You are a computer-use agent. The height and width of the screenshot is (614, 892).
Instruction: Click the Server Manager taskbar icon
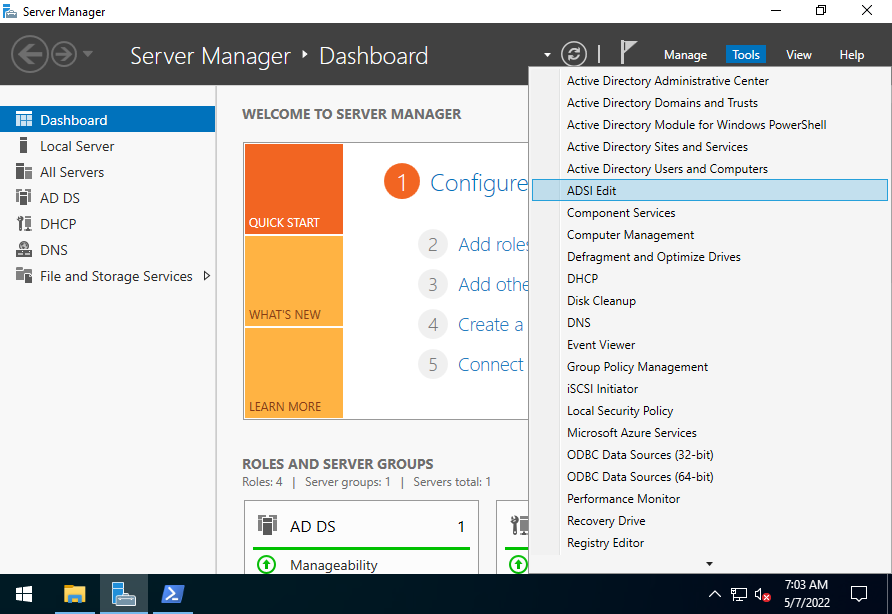tap(123, 594)
